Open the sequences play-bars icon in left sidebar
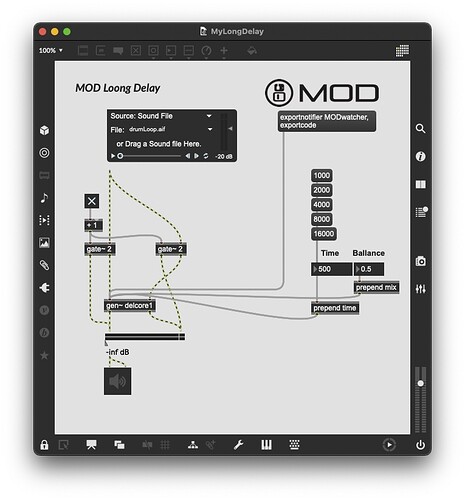Viewport: 464px width, 500px height. click(x=44, y=220)
